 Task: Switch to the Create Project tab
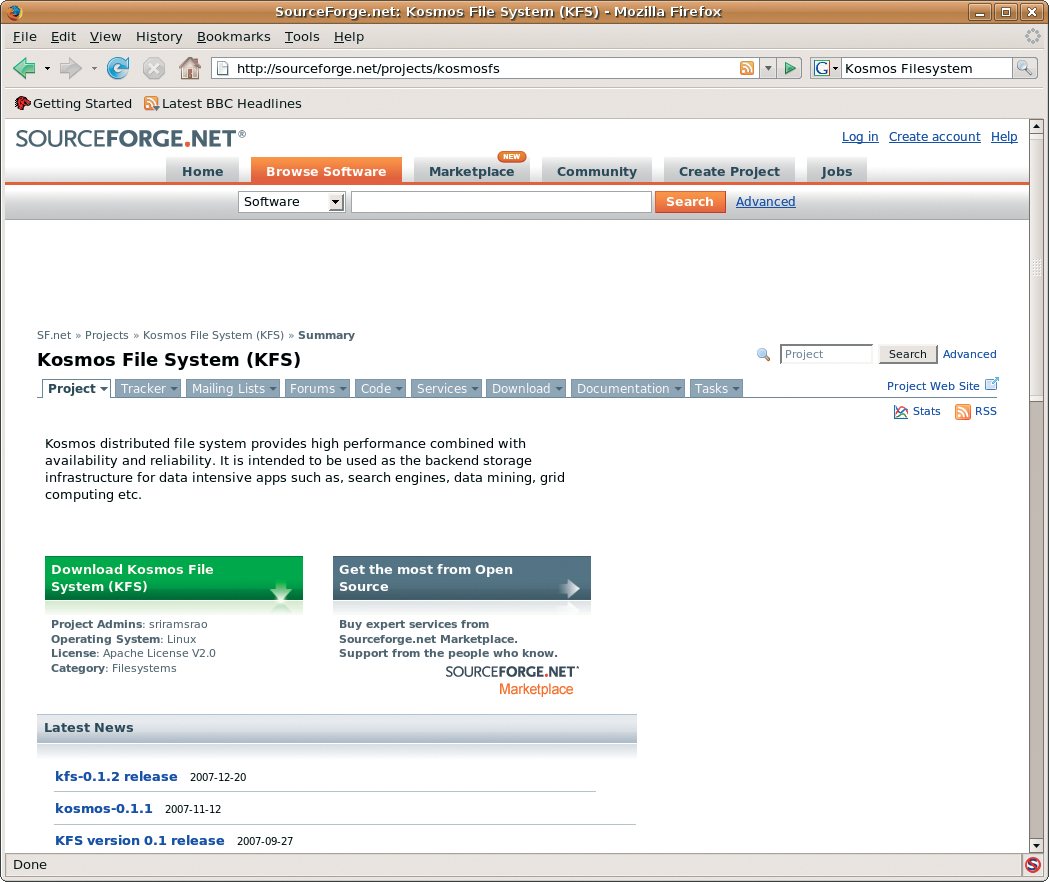[x=729, y=171]
